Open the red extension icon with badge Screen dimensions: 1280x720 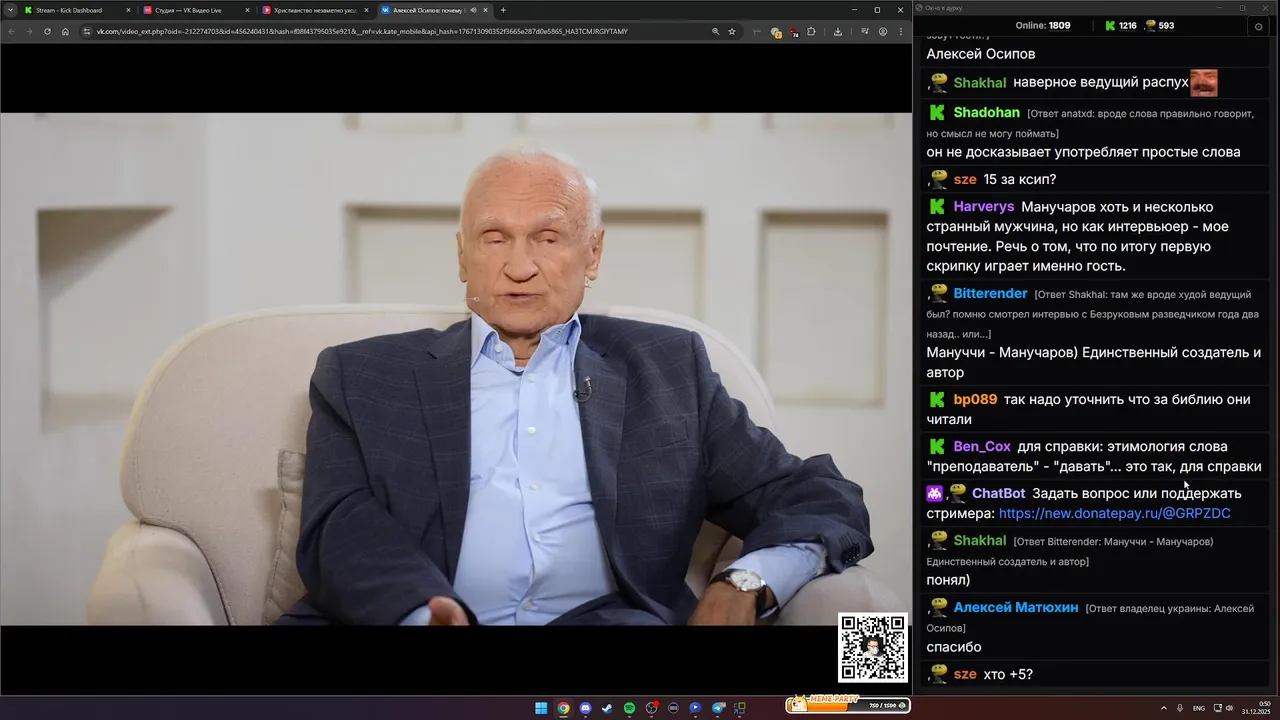tap(795, 31)
